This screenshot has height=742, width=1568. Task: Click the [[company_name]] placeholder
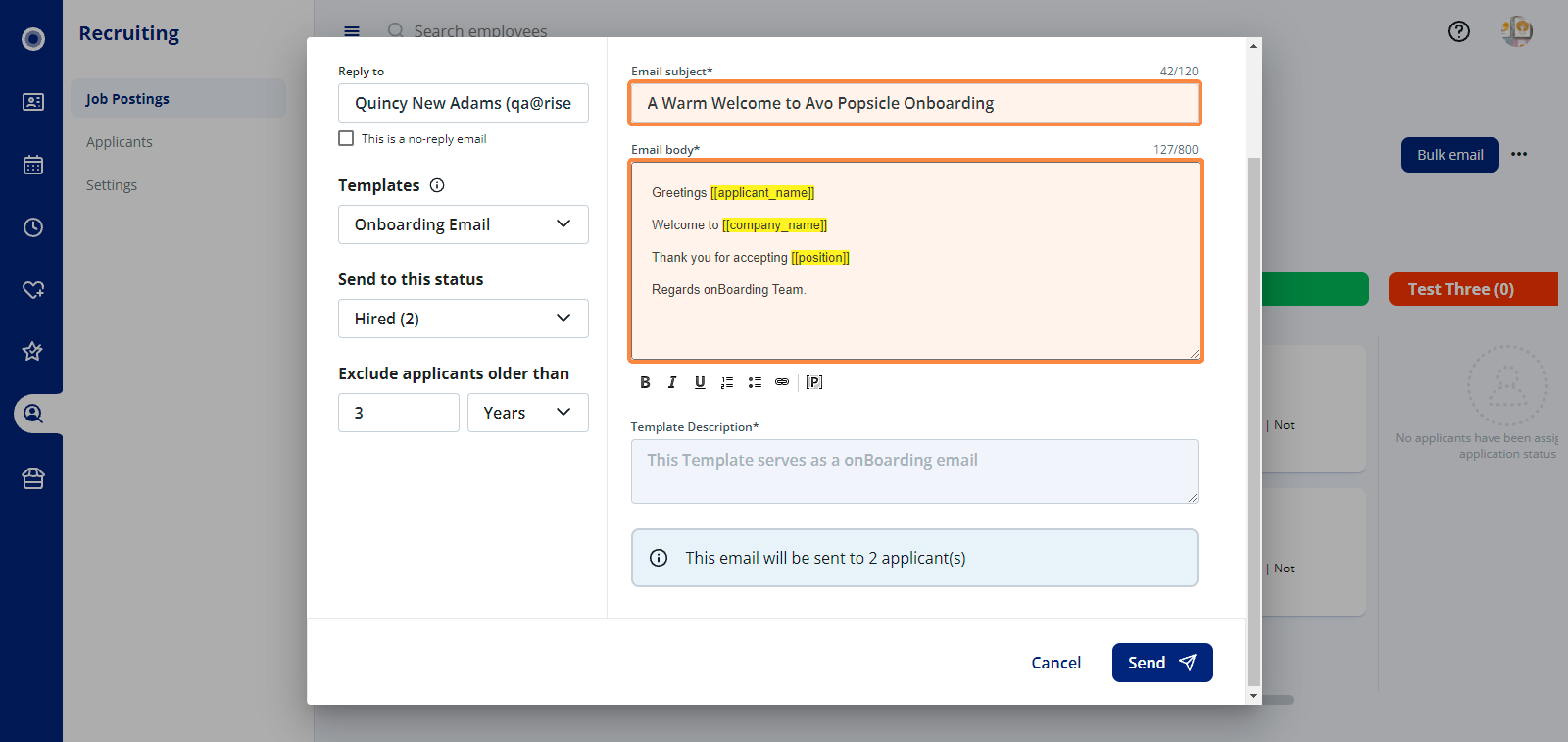tap(774, 224)
